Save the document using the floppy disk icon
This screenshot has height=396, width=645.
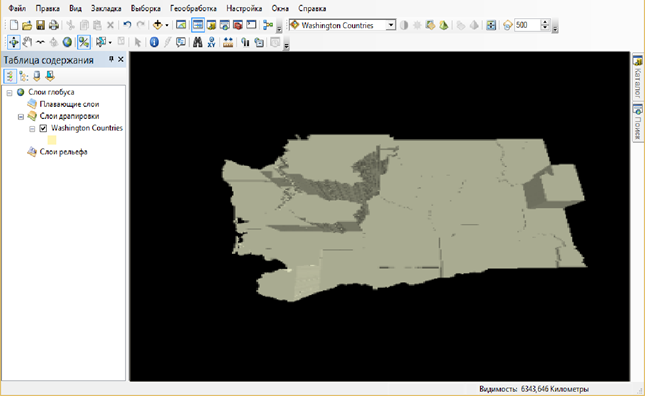click(40, 25)
